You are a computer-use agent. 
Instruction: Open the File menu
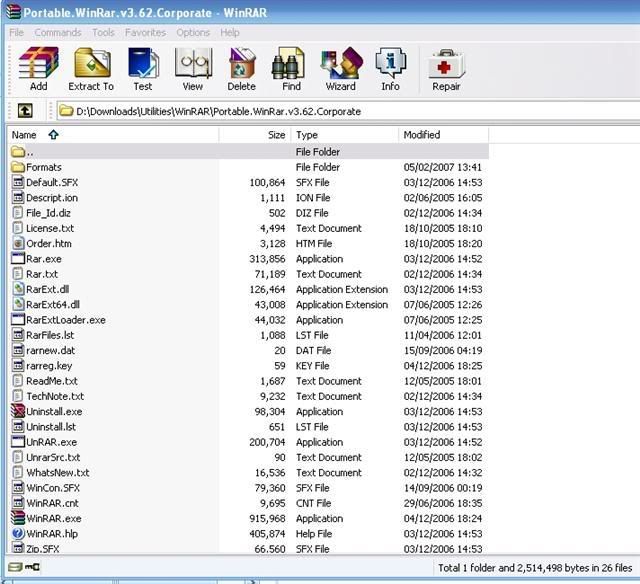pos(17,32)
